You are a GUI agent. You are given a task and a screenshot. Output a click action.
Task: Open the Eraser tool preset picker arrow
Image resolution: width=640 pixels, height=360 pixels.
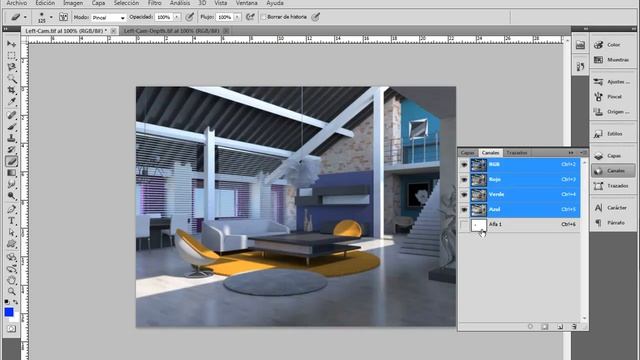pyautogui.click(x=25, y=17)
